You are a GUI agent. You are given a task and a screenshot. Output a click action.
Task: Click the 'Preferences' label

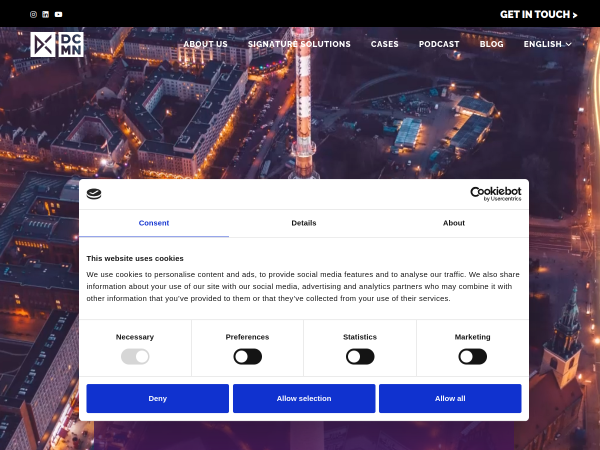(x=247, y=337)
